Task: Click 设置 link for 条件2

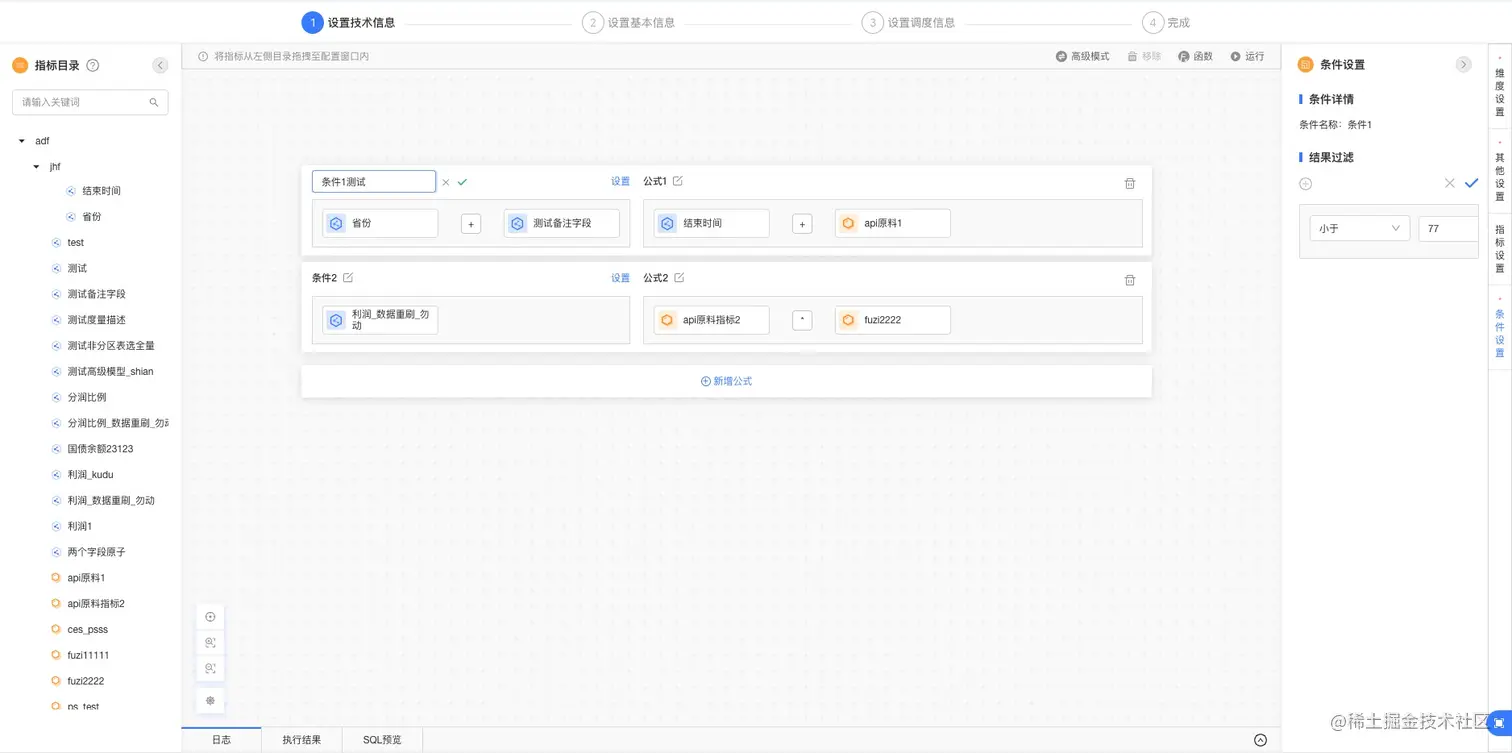Action: tap(621, 279)
